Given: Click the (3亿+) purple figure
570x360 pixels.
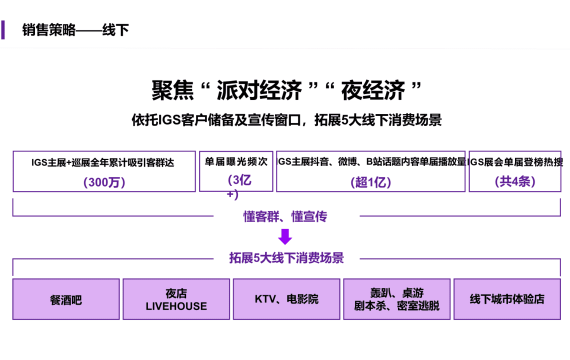Looking at the screenshot, I should tap(238, 186).
